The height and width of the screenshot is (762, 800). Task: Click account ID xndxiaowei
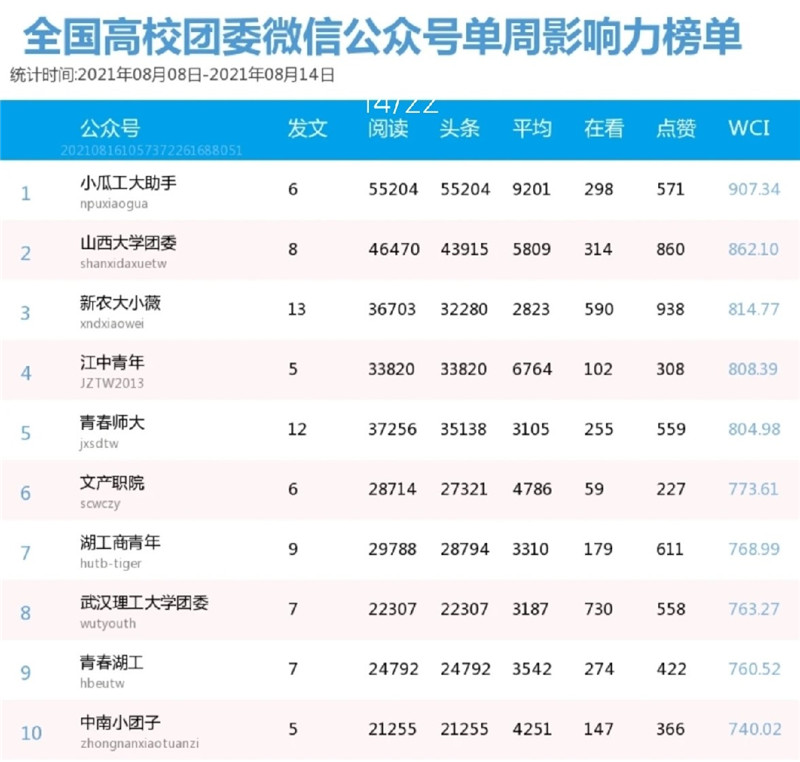(x=112, y=324)
